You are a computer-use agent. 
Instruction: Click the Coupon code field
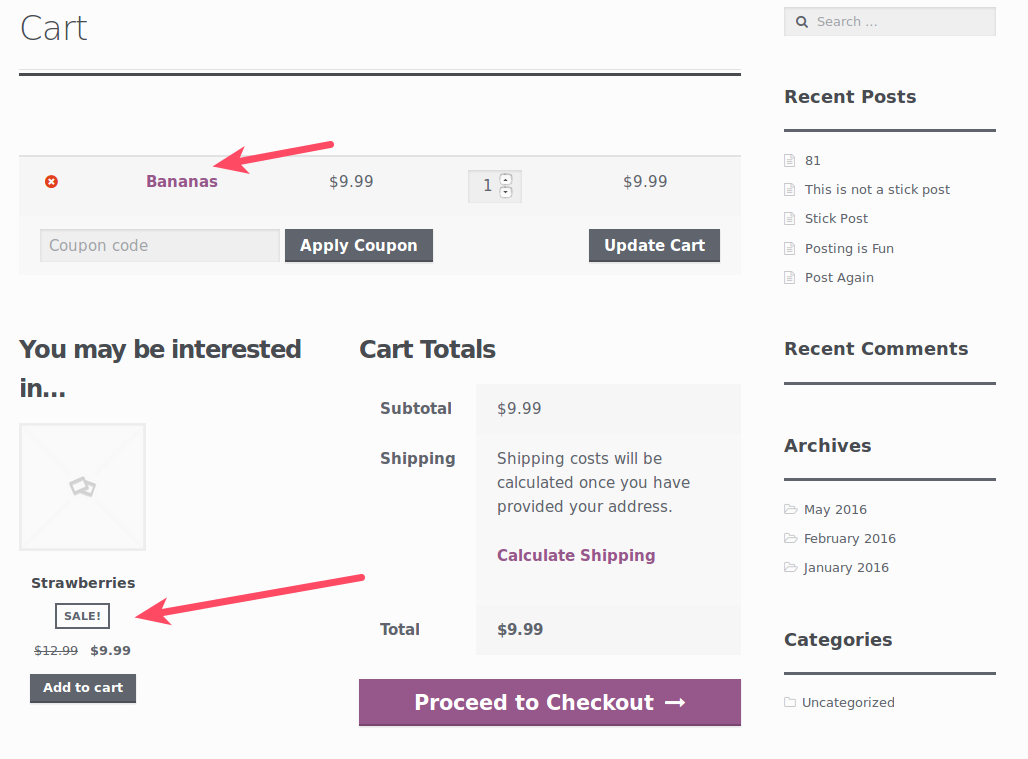pos(160,245)
